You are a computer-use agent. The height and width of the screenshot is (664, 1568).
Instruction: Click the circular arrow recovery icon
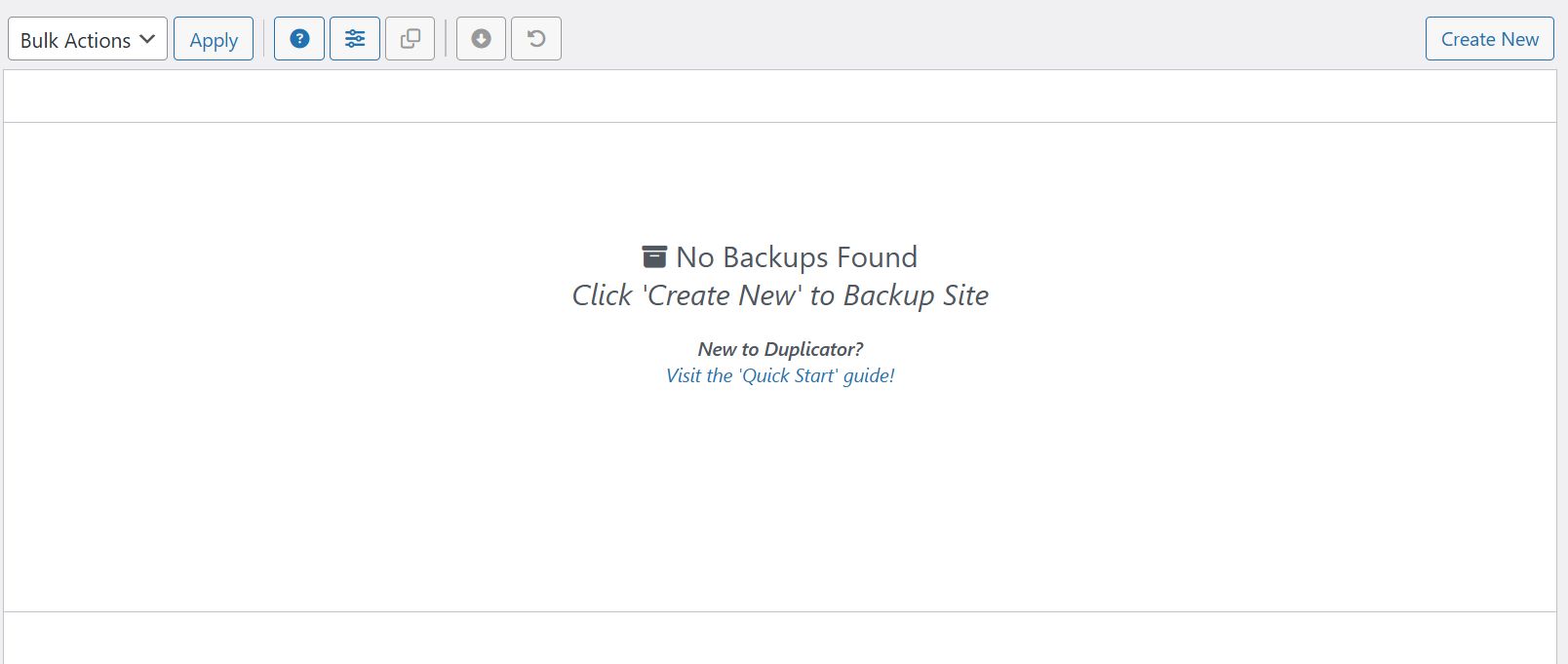pos(536,39)
